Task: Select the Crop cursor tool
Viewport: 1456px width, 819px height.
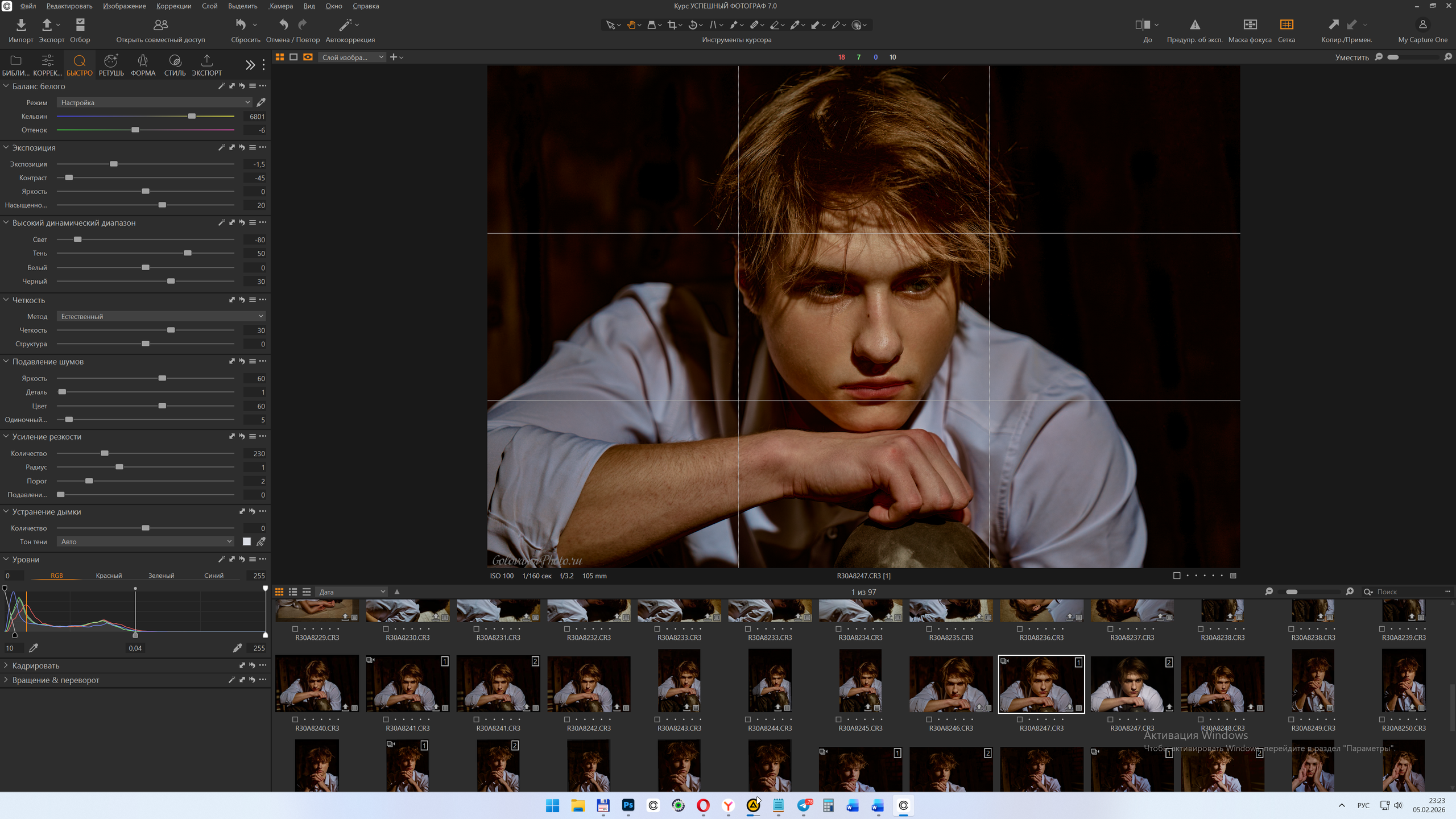Action: pos(672,25)
